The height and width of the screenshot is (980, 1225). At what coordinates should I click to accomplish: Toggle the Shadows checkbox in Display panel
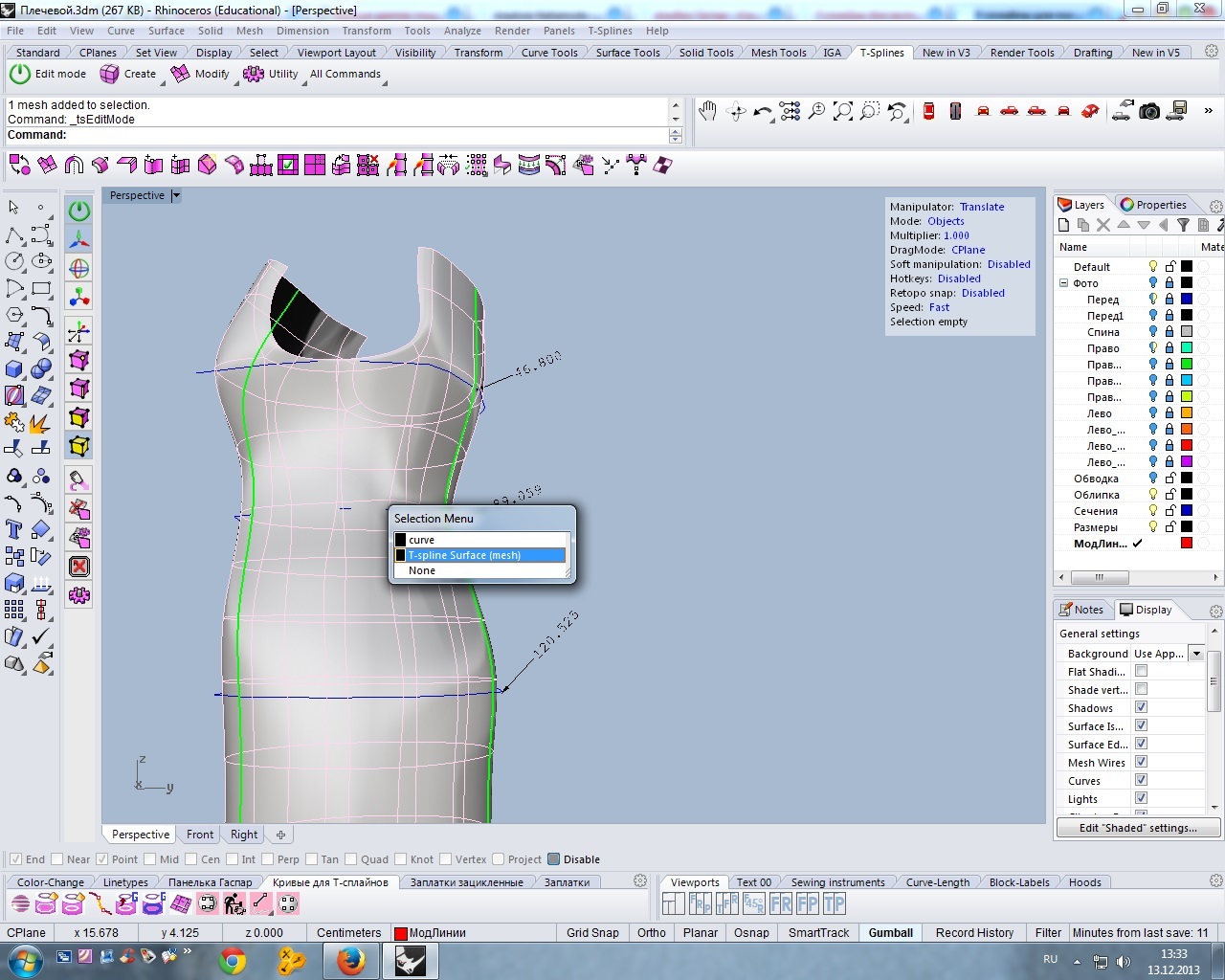(x=1141, y=707)
